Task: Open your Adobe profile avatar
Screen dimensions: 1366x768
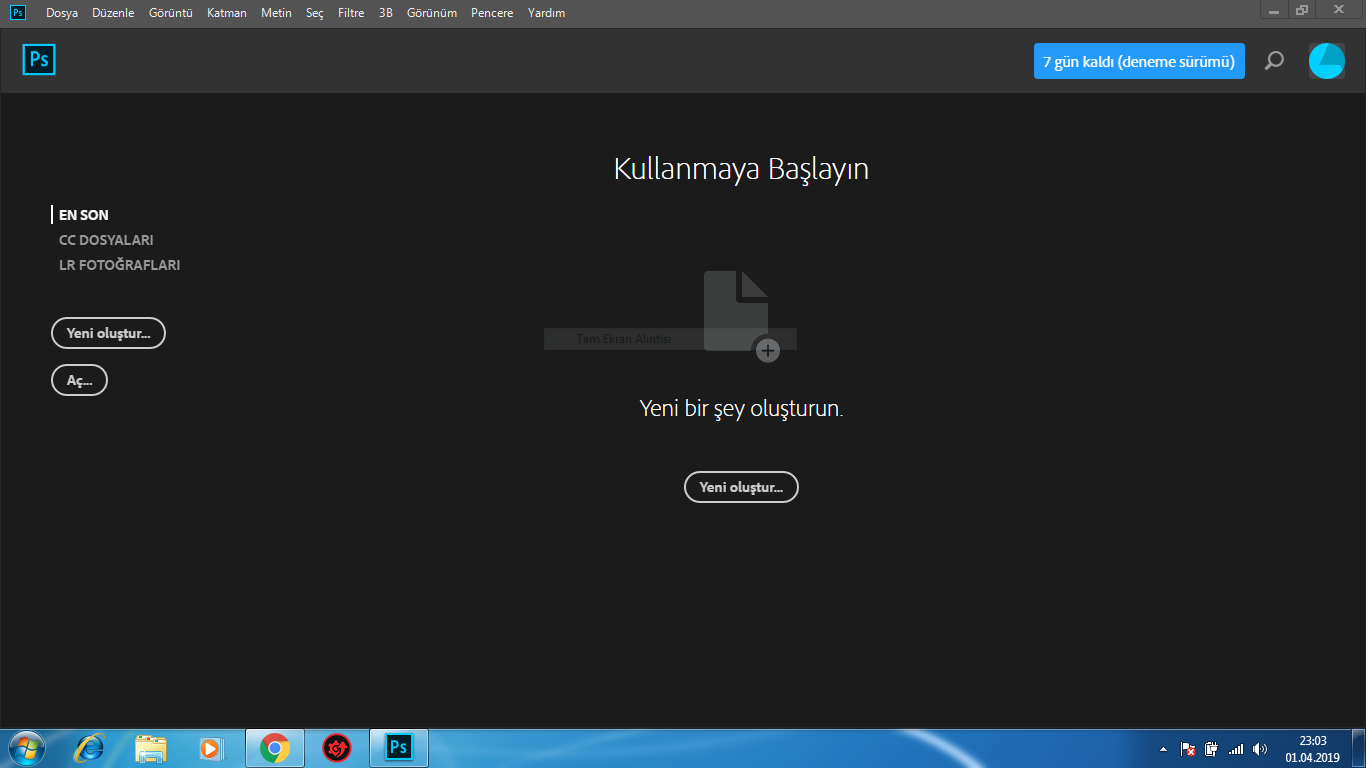Action: pos(1326,61)
